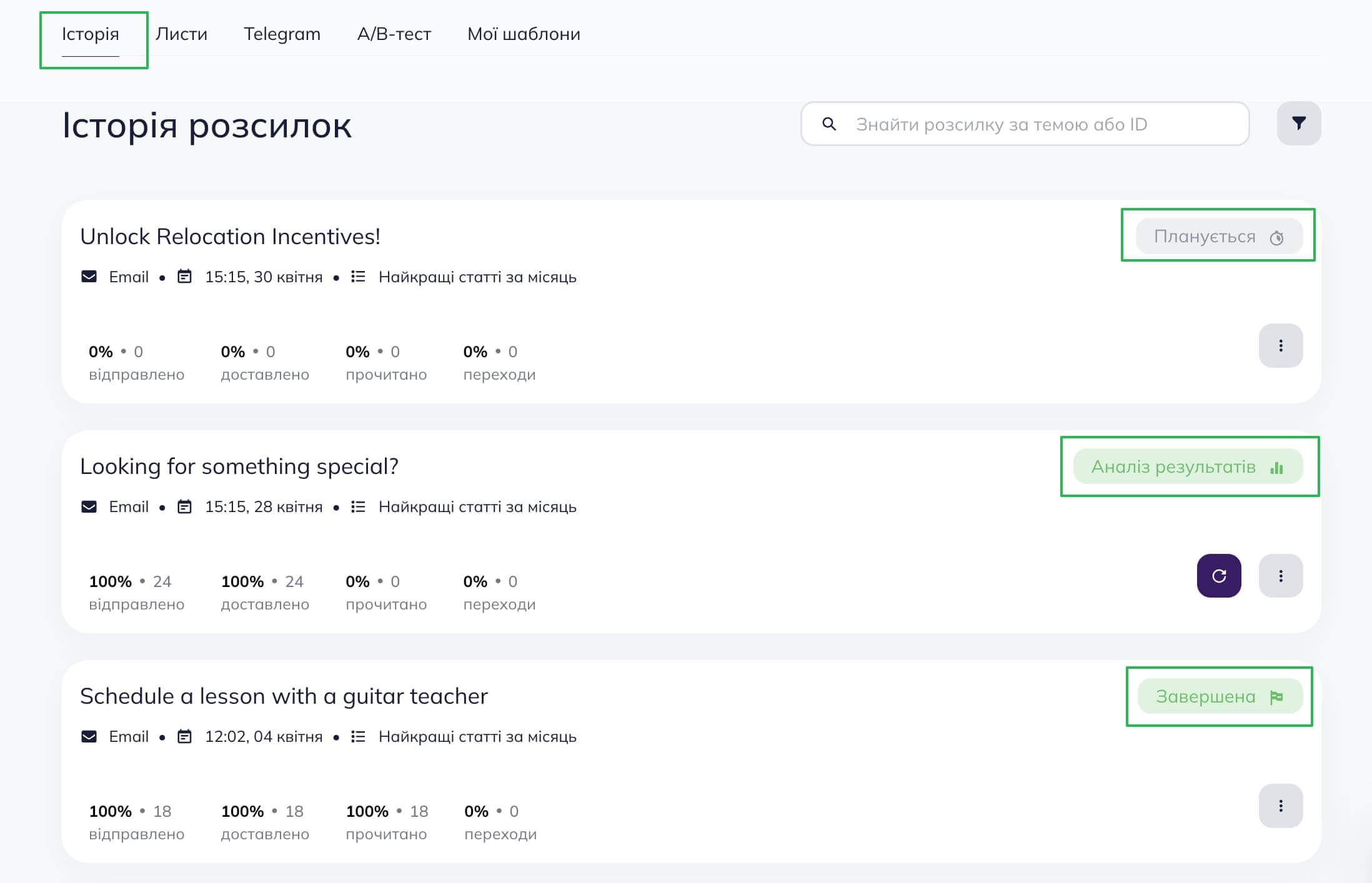The height and width of the screenshot is (883, 1372).
Task: Open three-dot menu for Looking for something special
Action: (x=1280, y=576)
